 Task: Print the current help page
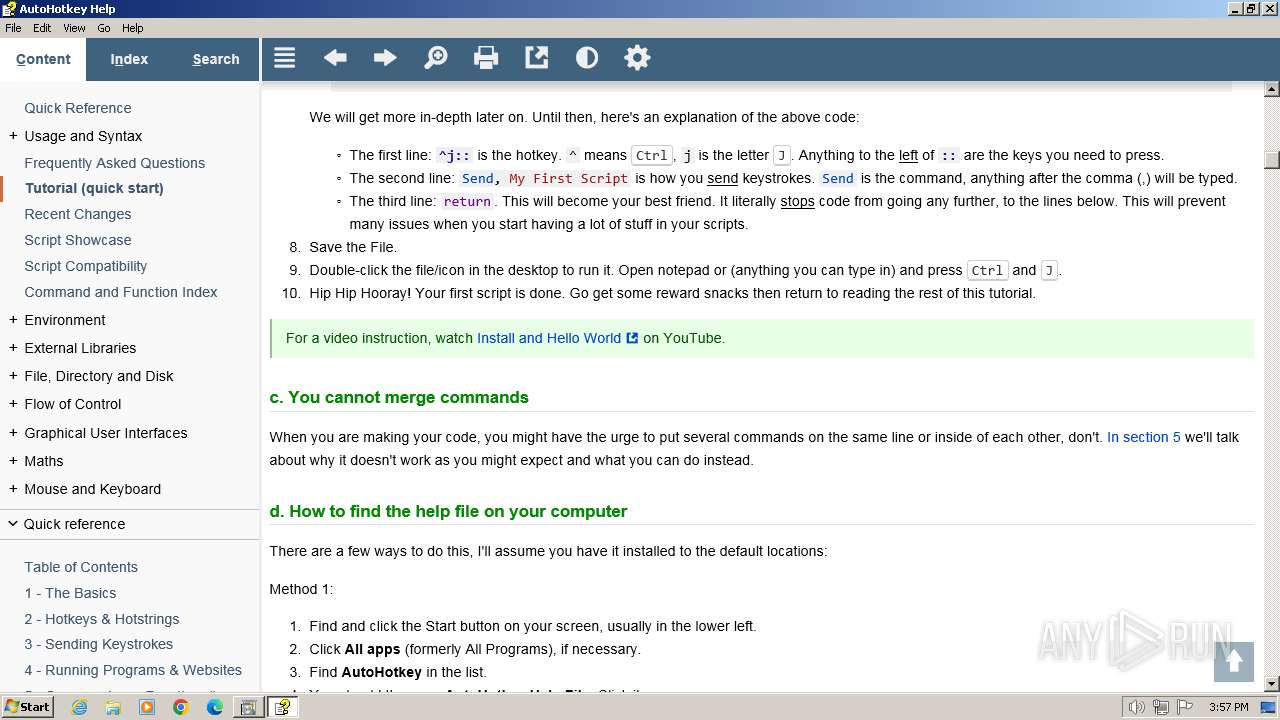click(x=486, y=58)
